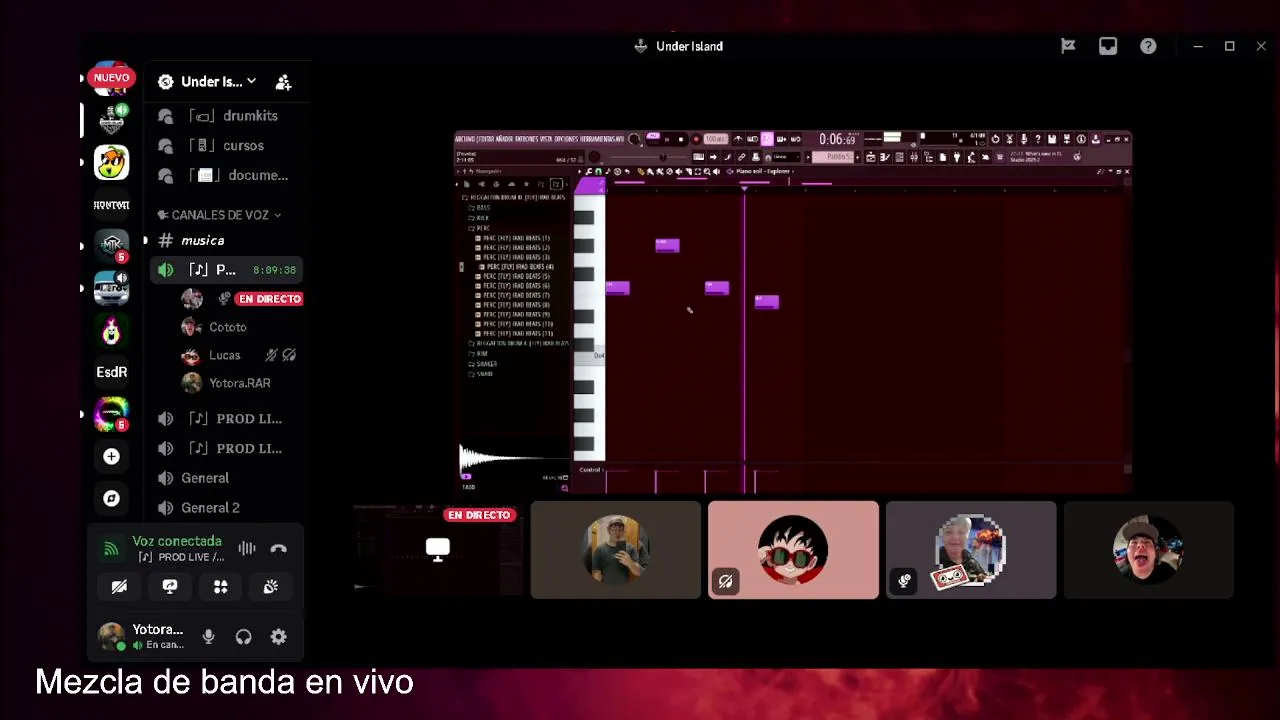Expand the Control lane label in piano roll
Screen dimensions: 1280x720
tap(590, 470)
